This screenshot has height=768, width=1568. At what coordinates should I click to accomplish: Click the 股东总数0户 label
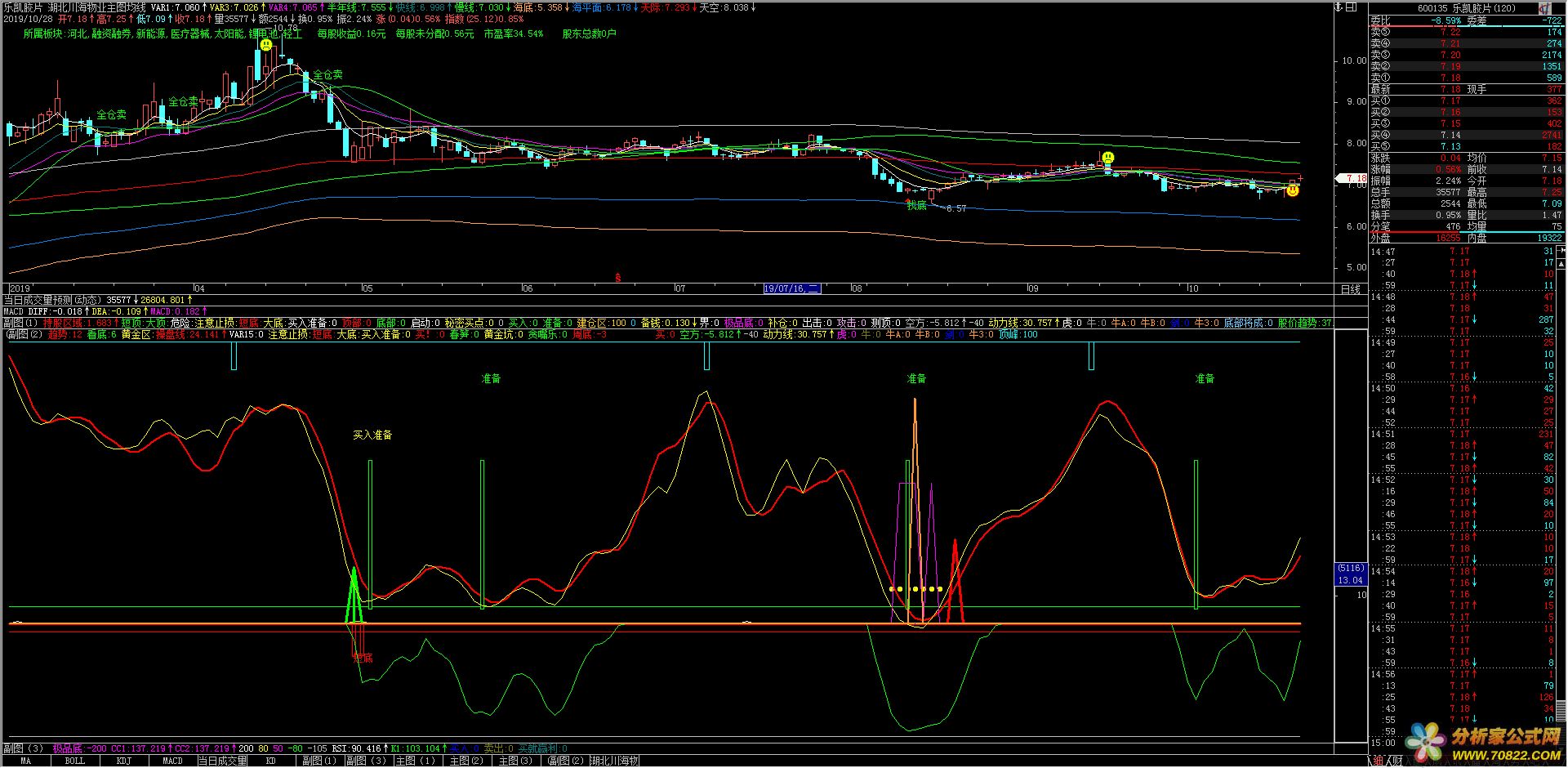tap(590, 34)
